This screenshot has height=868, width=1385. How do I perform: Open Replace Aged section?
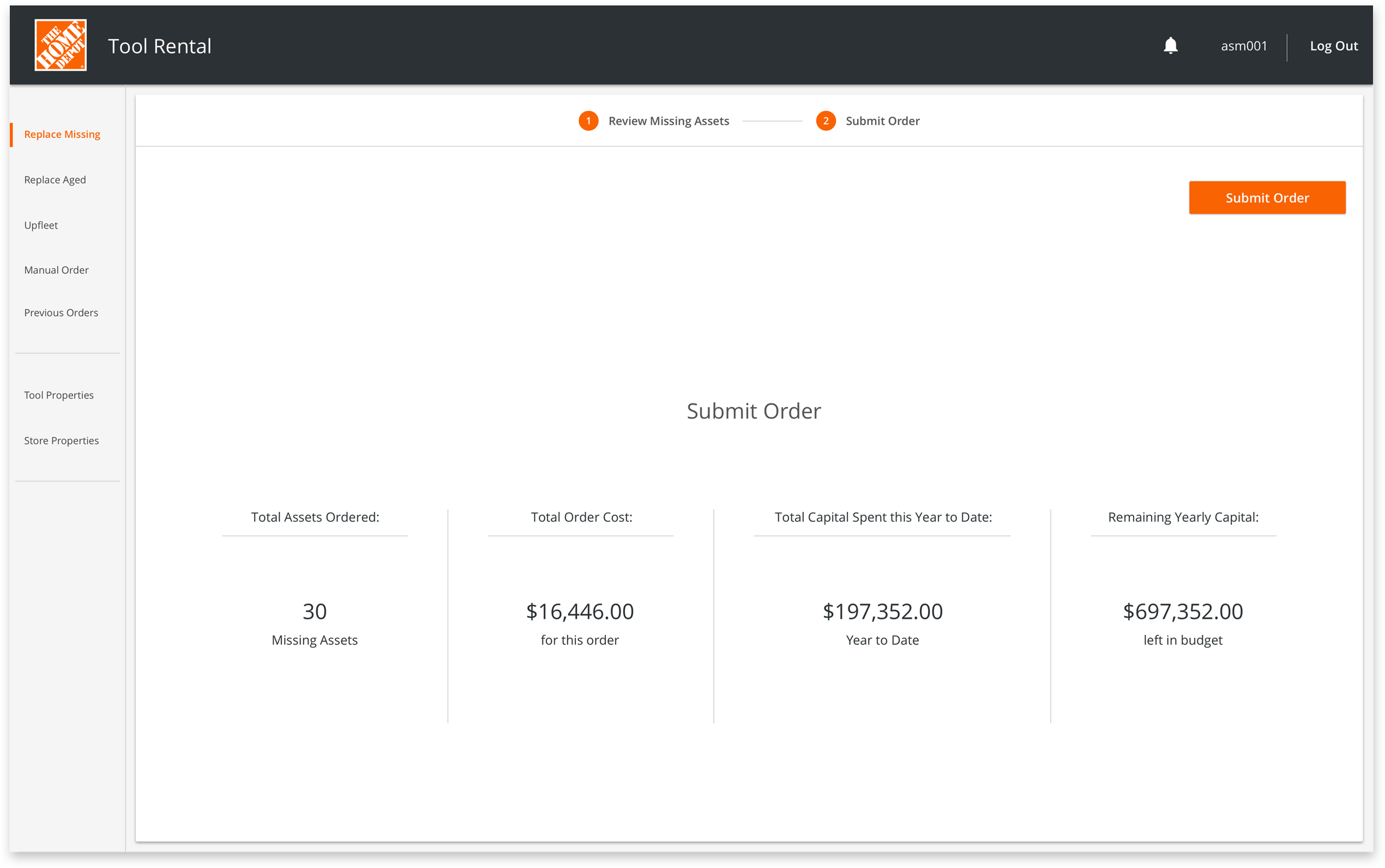[x=55, y=180]
